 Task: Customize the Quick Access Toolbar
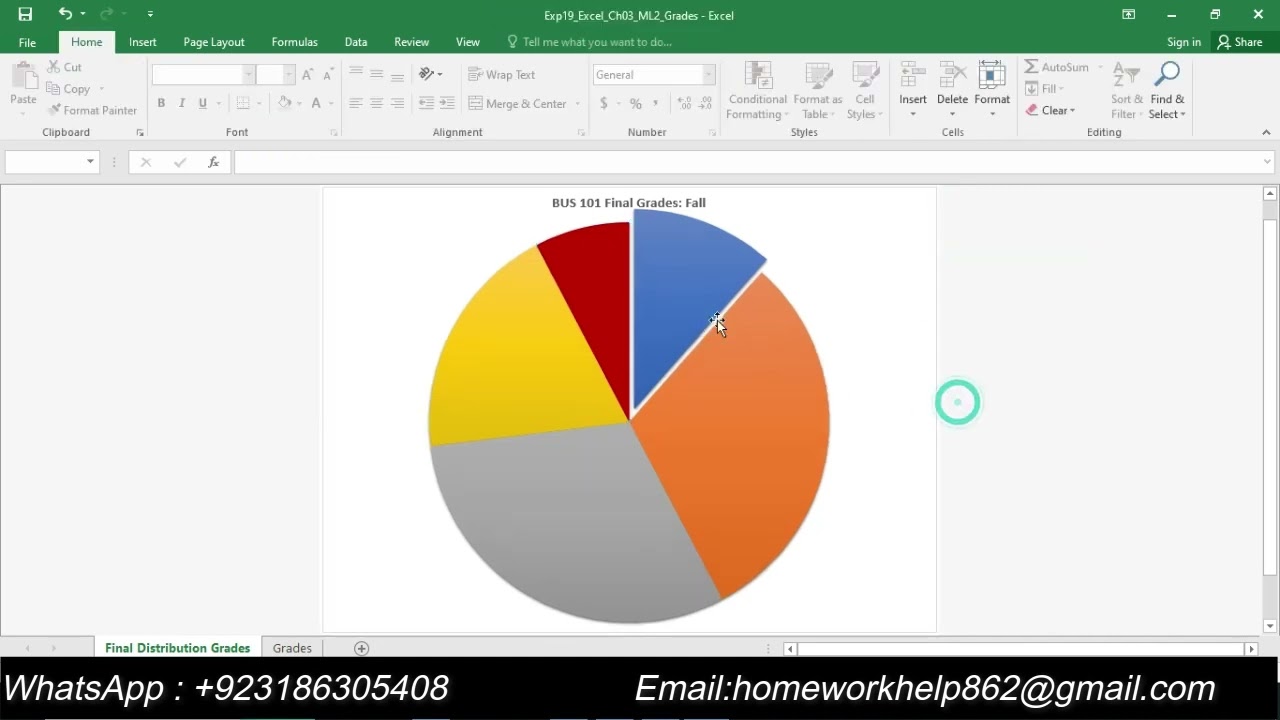150,14
